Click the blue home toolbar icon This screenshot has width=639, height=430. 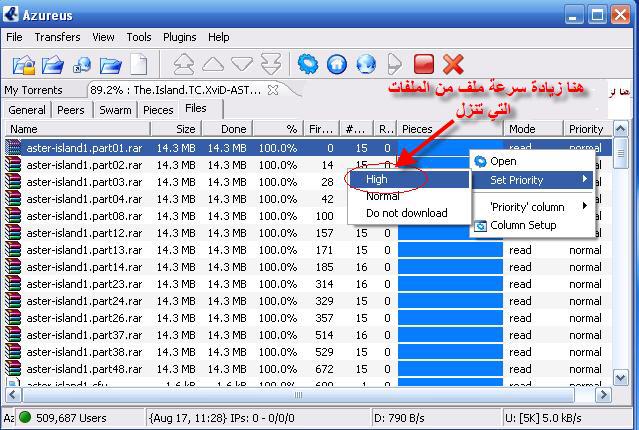click(337, 64)
